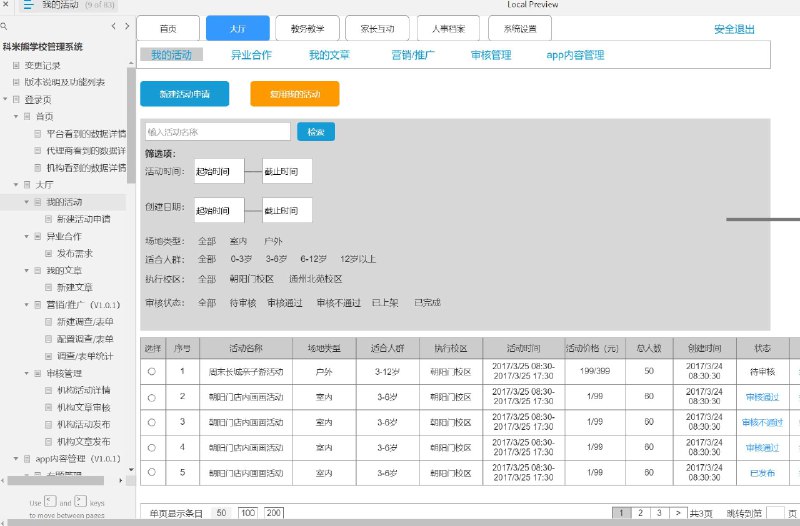
Task: Open 调查/表单统计 in the sidebar tree
Action: pos(85,356)
